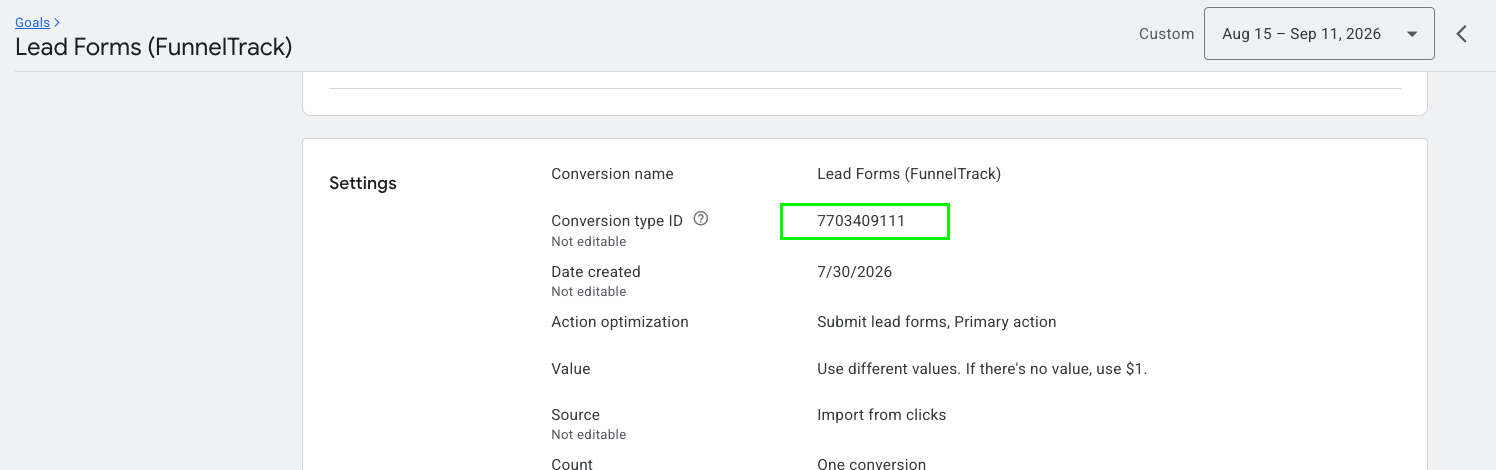The height and width of the screenshot is (470, 1496).
Task: Click the Lead Forms (FunnelTrack) conversion name value
Action: click(x=909, y=174)
